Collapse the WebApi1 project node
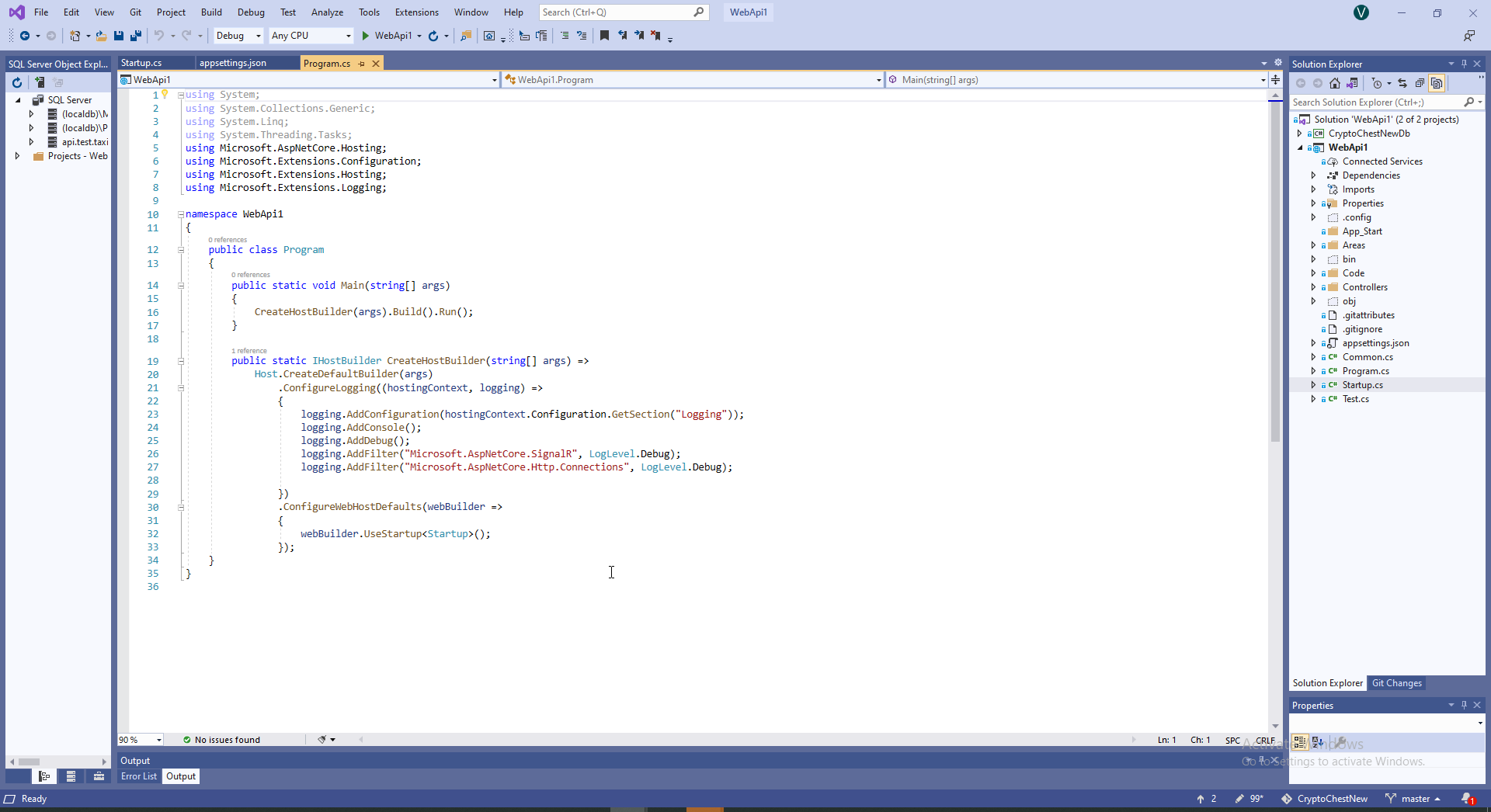 (x=1300, y=147)
